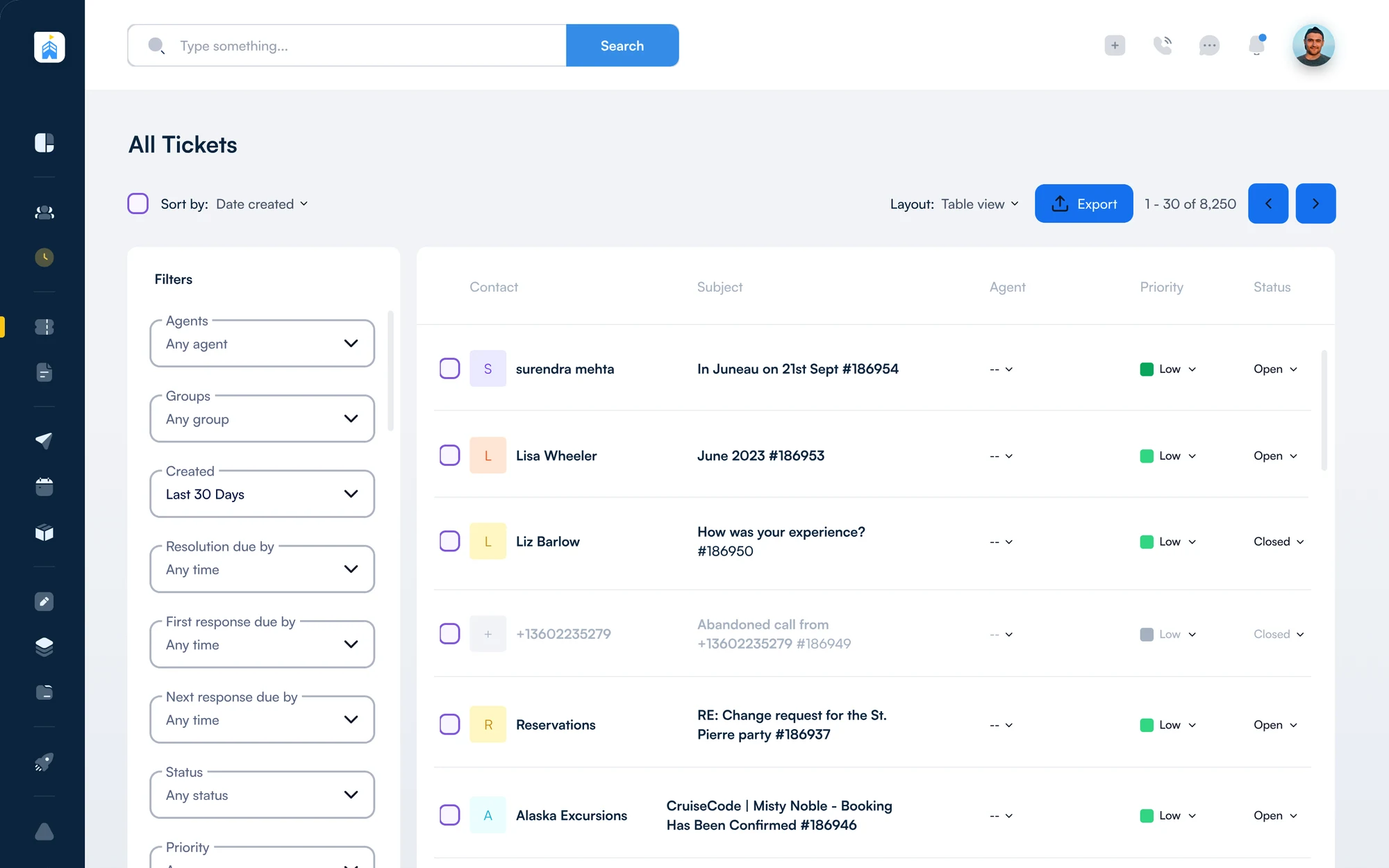This screenshot has width=1389, height=868.
Task: Click the plus icon in the top bar
Action: 1115,46
